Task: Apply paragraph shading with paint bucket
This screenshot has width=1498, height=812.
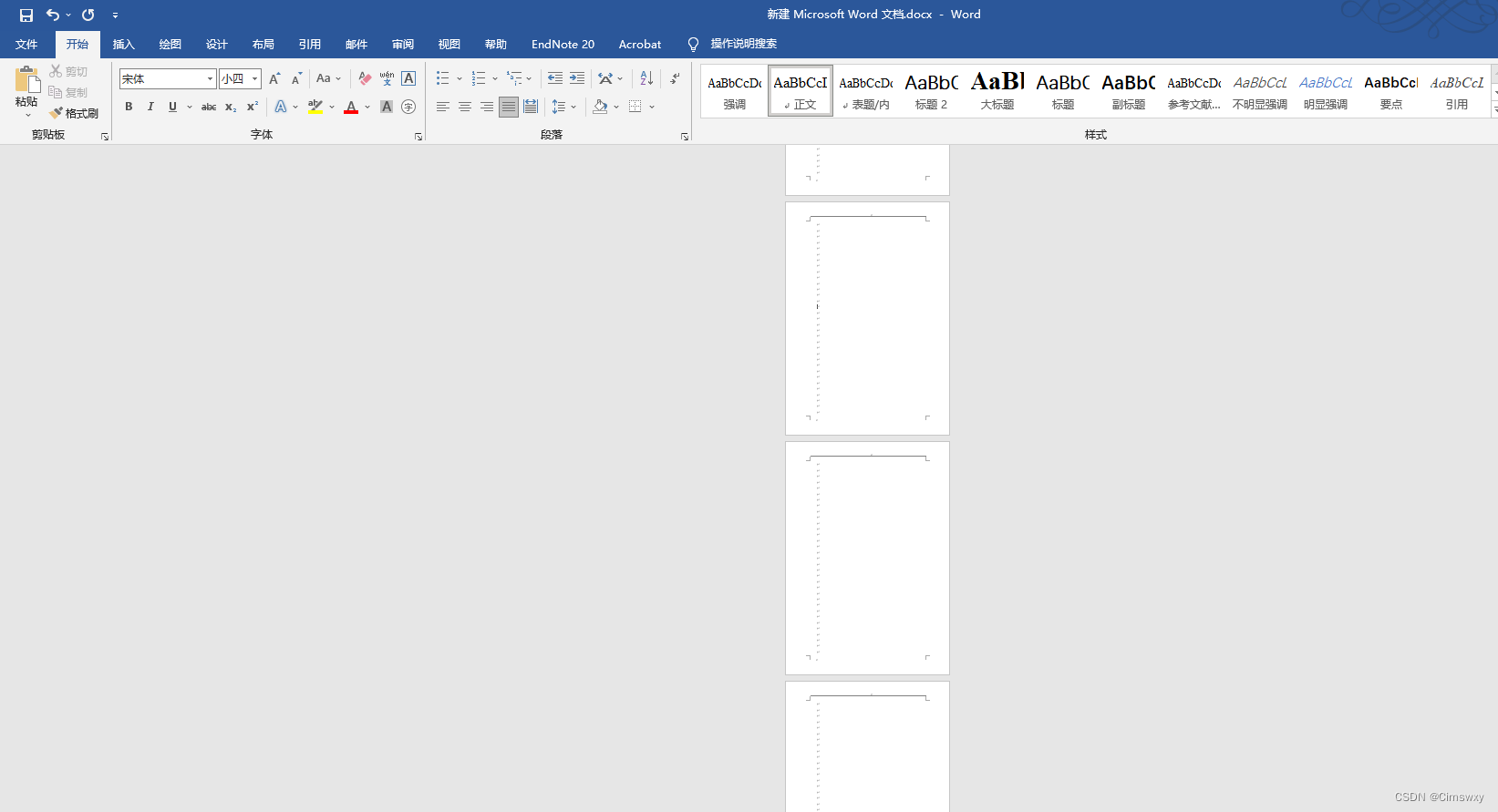Action: (600, 107)
